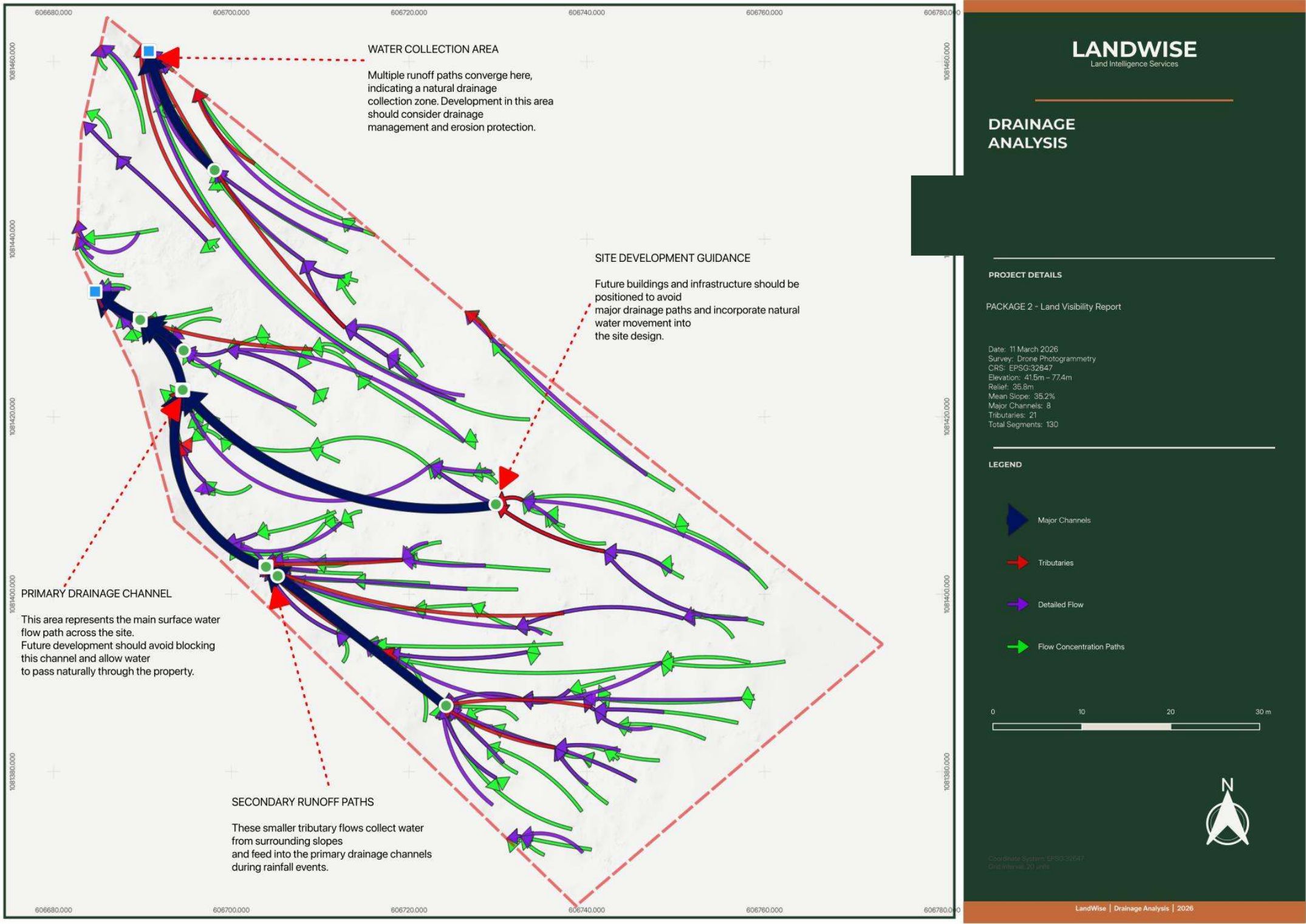Image resolution: width=1306 pixels, height=924 pixels.
Task: Click the SECONDARY RUNOFF PATHS heading
Action: [303, 802]
